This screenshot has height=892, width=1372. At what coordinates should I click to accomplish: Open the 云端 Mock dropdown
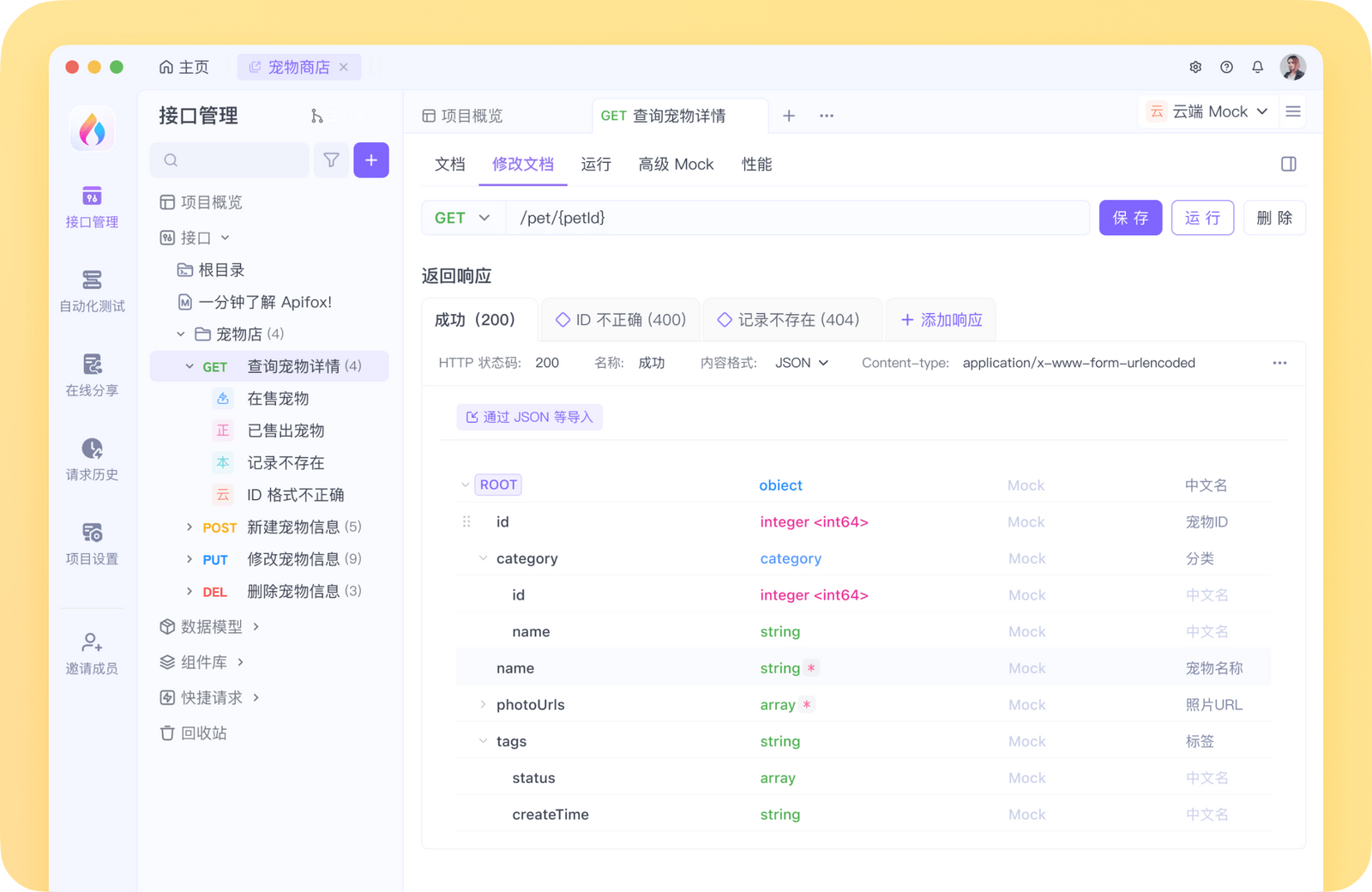tap(1207, 111)
